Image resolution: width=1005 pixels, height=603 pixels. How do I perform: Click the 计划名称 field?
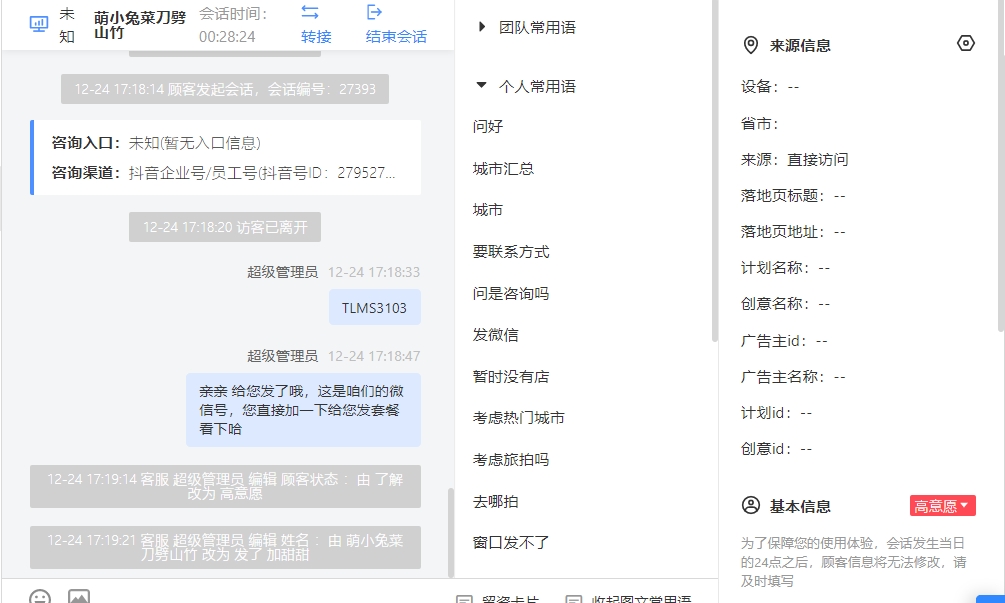point(786,268)
